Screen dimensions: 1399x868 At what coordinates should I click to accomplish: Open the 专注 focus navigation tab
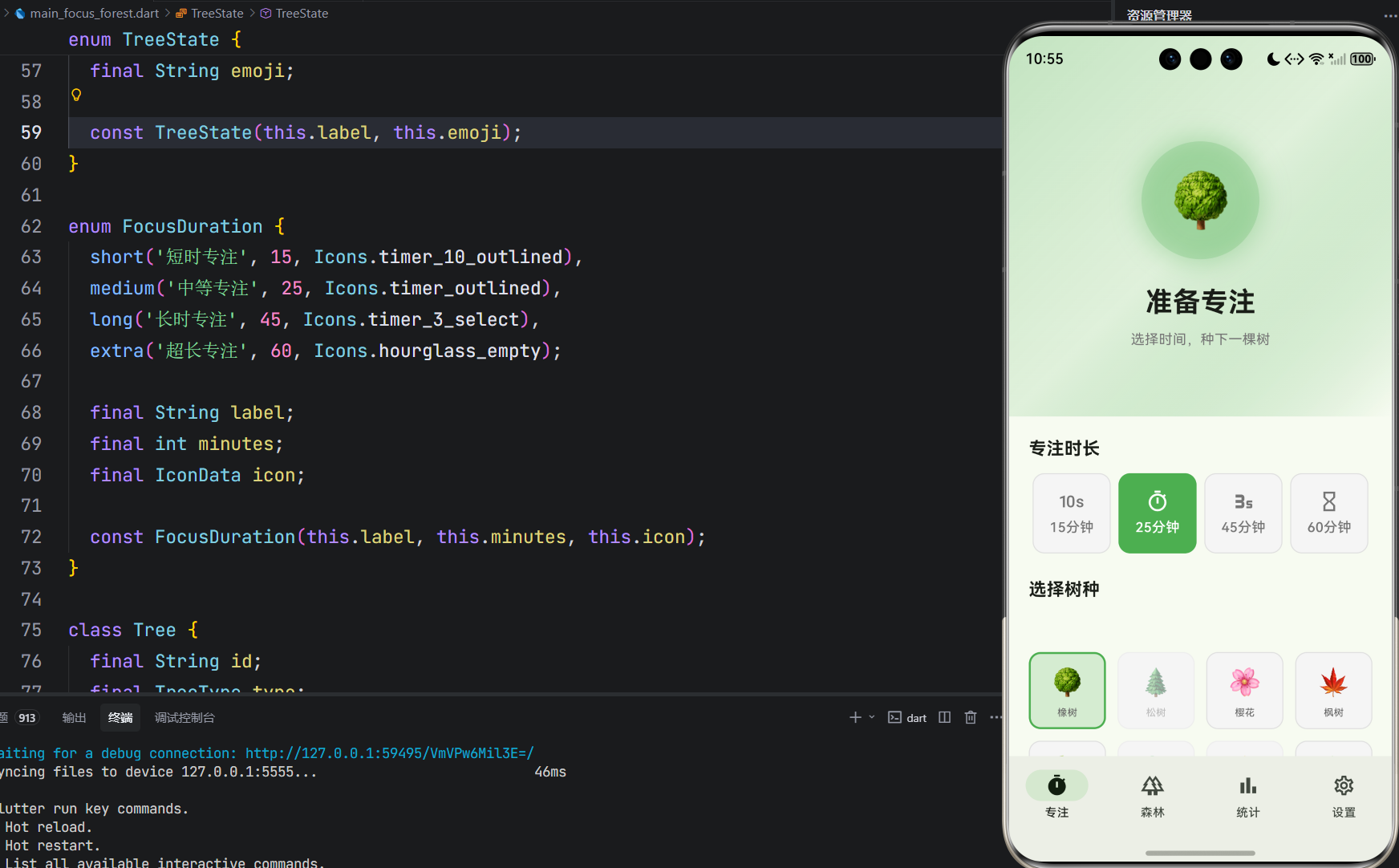point(1057,795)
